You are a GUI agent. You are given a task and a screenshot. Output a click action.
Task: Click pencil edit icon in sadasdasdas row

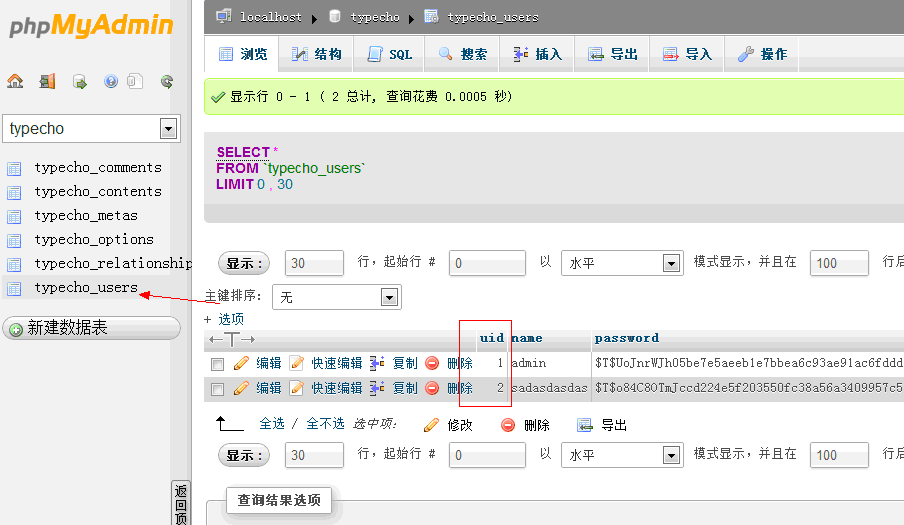tap(241, 388)
